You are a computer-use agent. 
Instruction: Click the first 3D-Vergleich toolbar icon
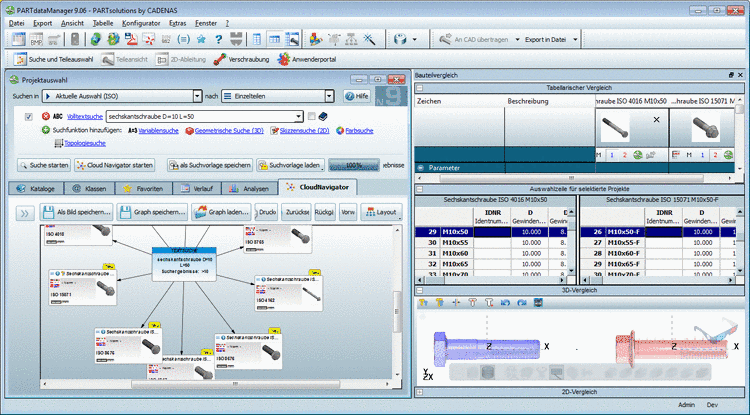coord(423,303)
